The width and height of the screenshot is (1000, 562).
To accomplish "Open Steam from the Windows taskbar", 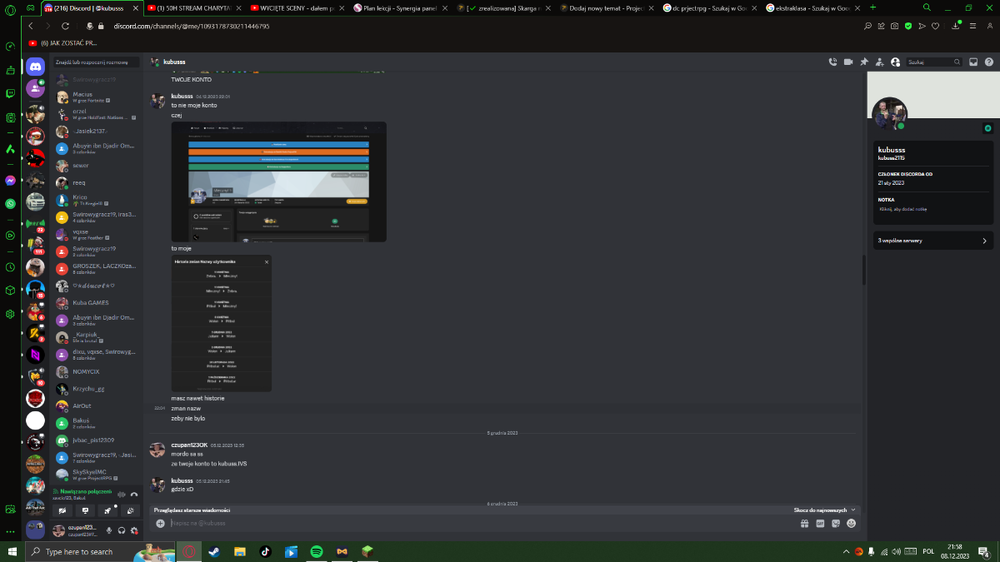I will click(214, 551).
